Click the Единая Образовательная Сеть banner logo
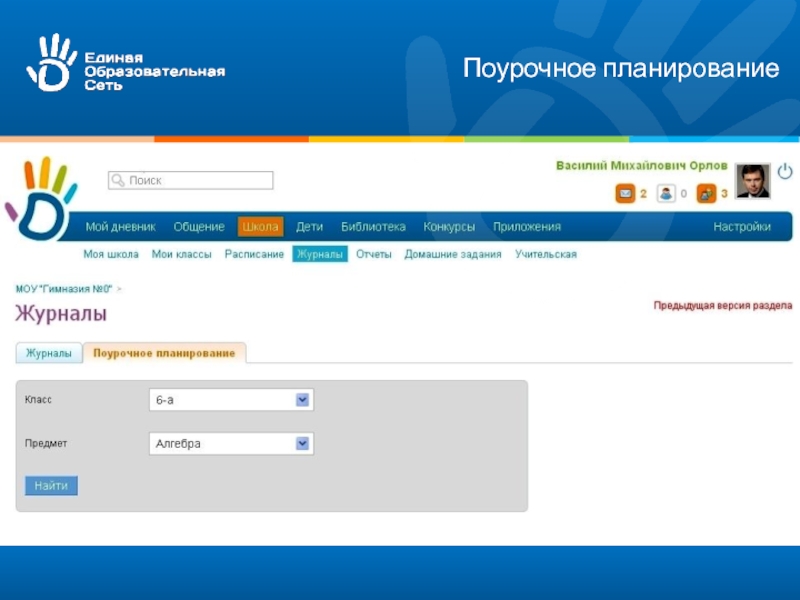This screenshot has height=600, width=800. coord(126,63)
